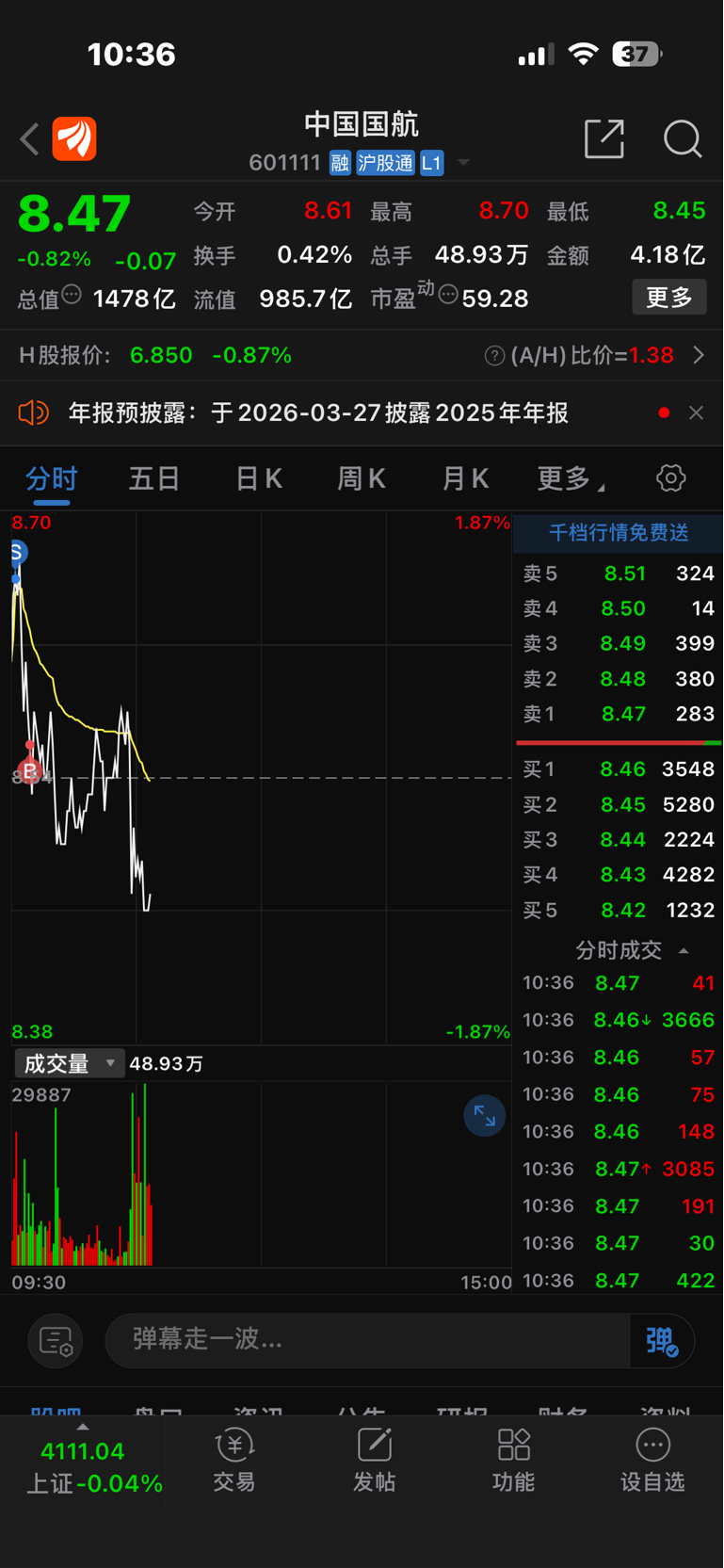Screen dimensions: 724x1568
Task: Expand the 更多 chart period dropdown
Action: [571, 478]
